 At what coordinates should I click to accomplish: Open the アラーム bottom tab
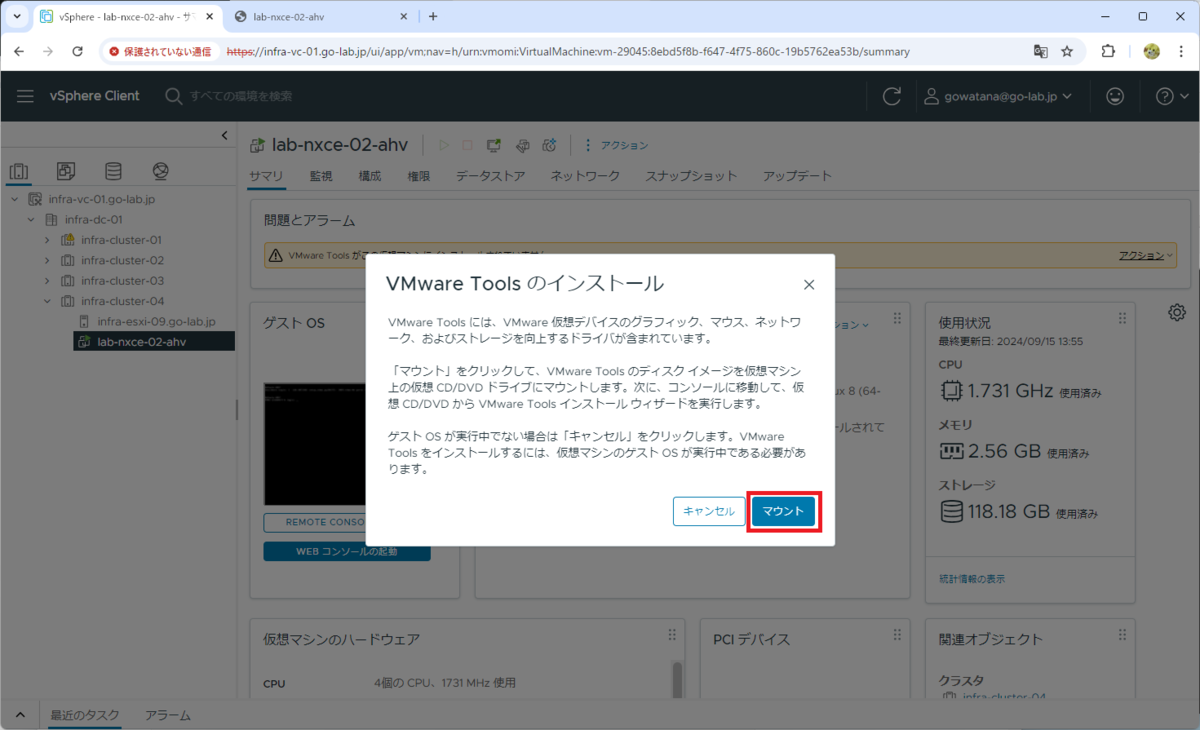(168, 715)
